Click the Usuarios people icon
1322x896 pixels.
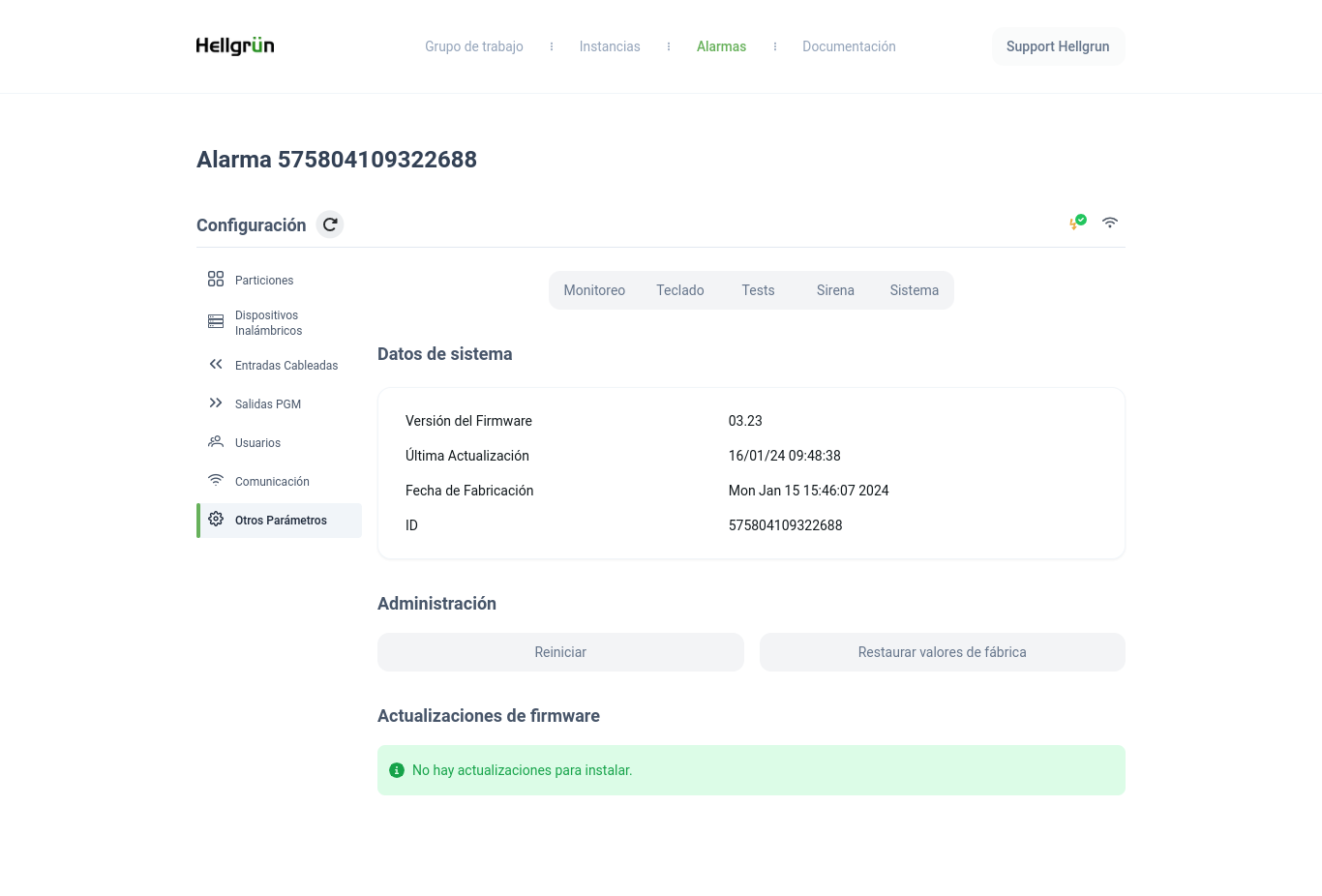tap(216, 442)
